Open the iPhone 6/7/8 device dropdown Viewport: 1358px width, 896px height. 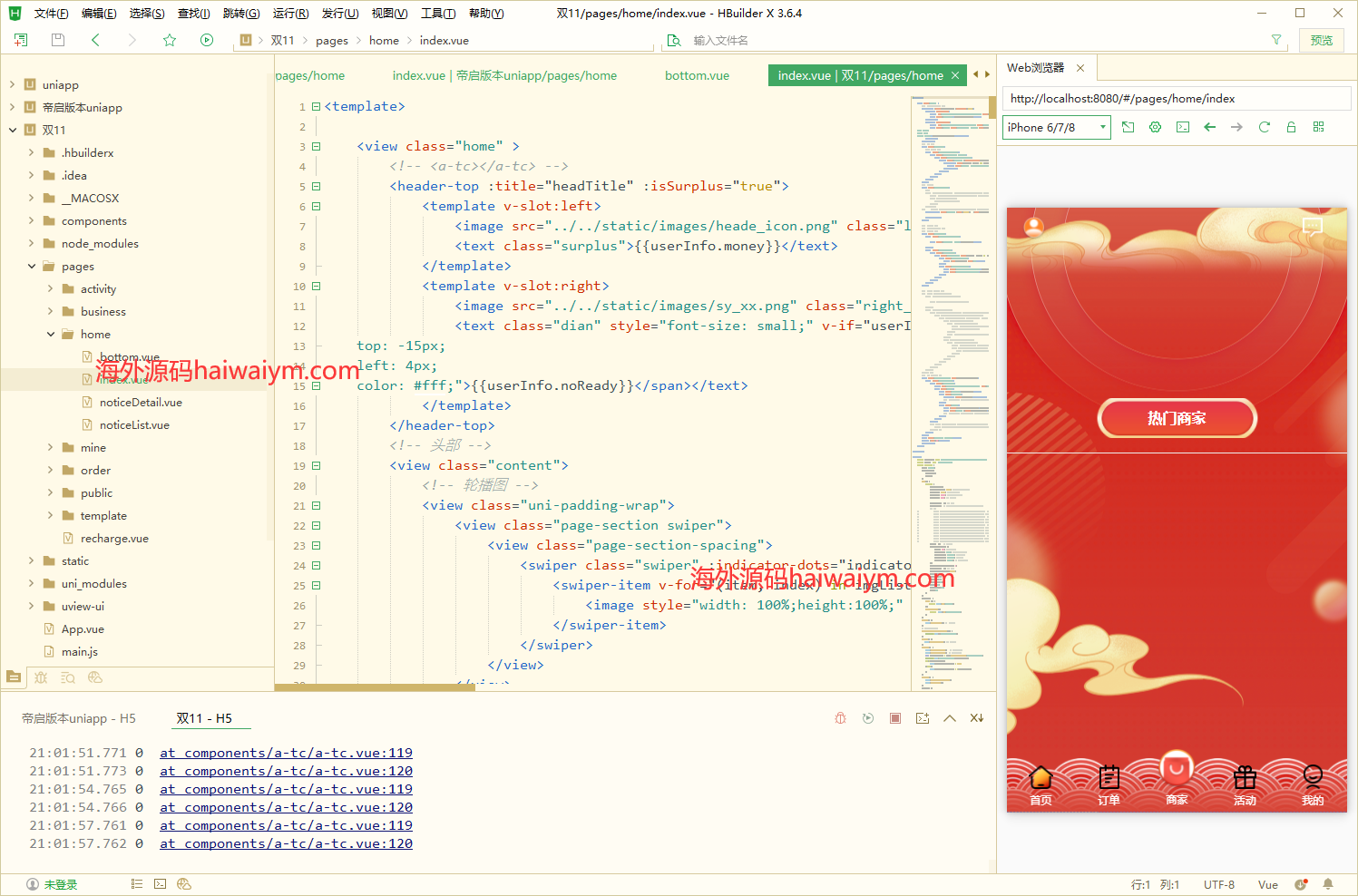click(x=1056, y=127)
